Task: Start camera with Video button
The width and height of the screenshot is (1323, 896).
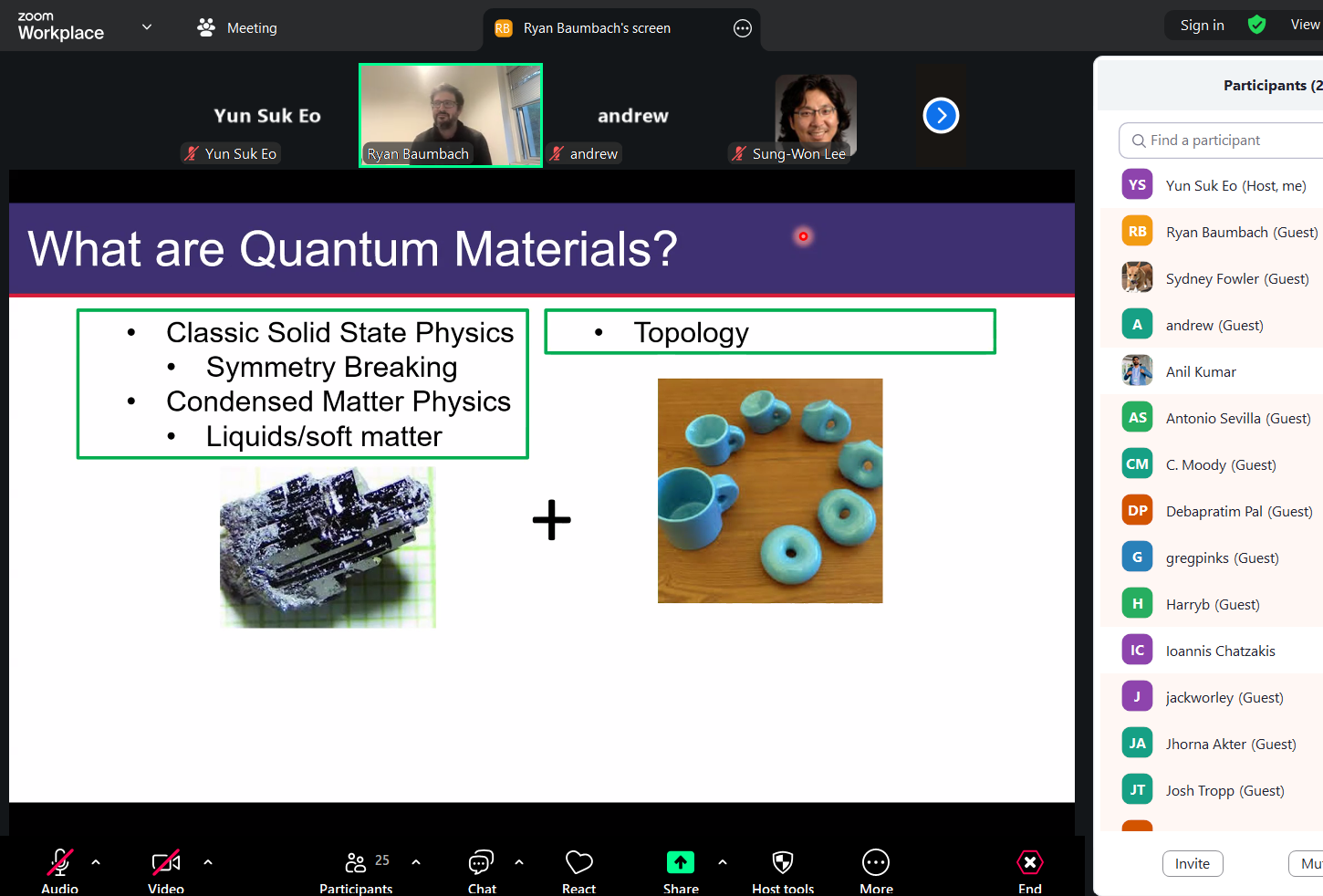Action: (x=166, y=863)
